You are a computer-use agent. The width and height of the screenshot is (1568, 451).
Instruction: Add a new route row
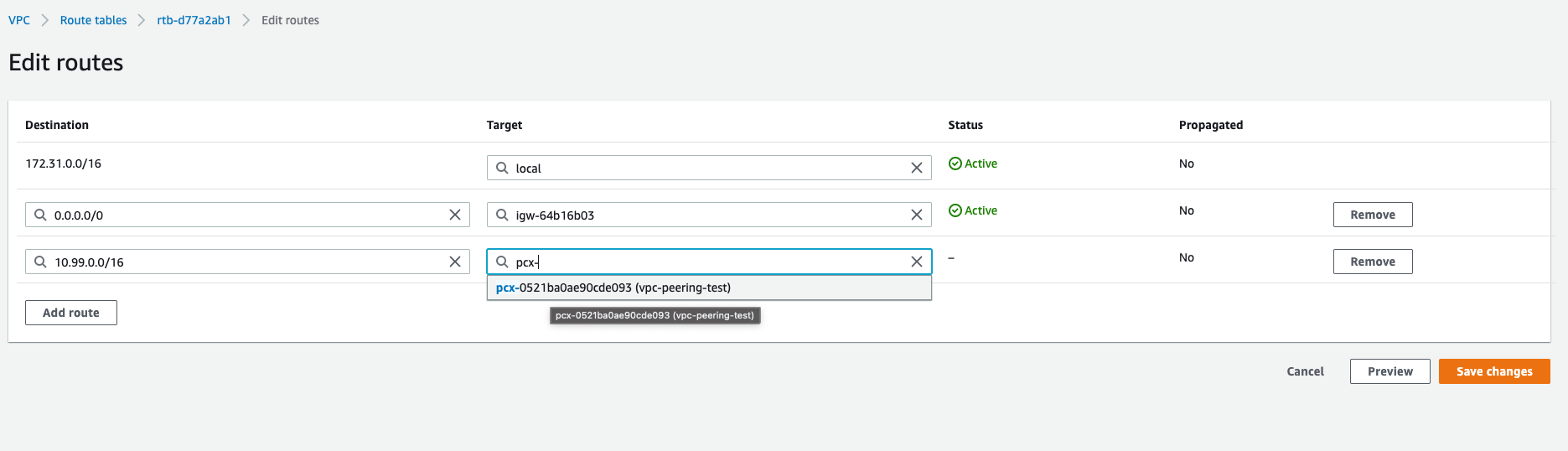point(71,313)
